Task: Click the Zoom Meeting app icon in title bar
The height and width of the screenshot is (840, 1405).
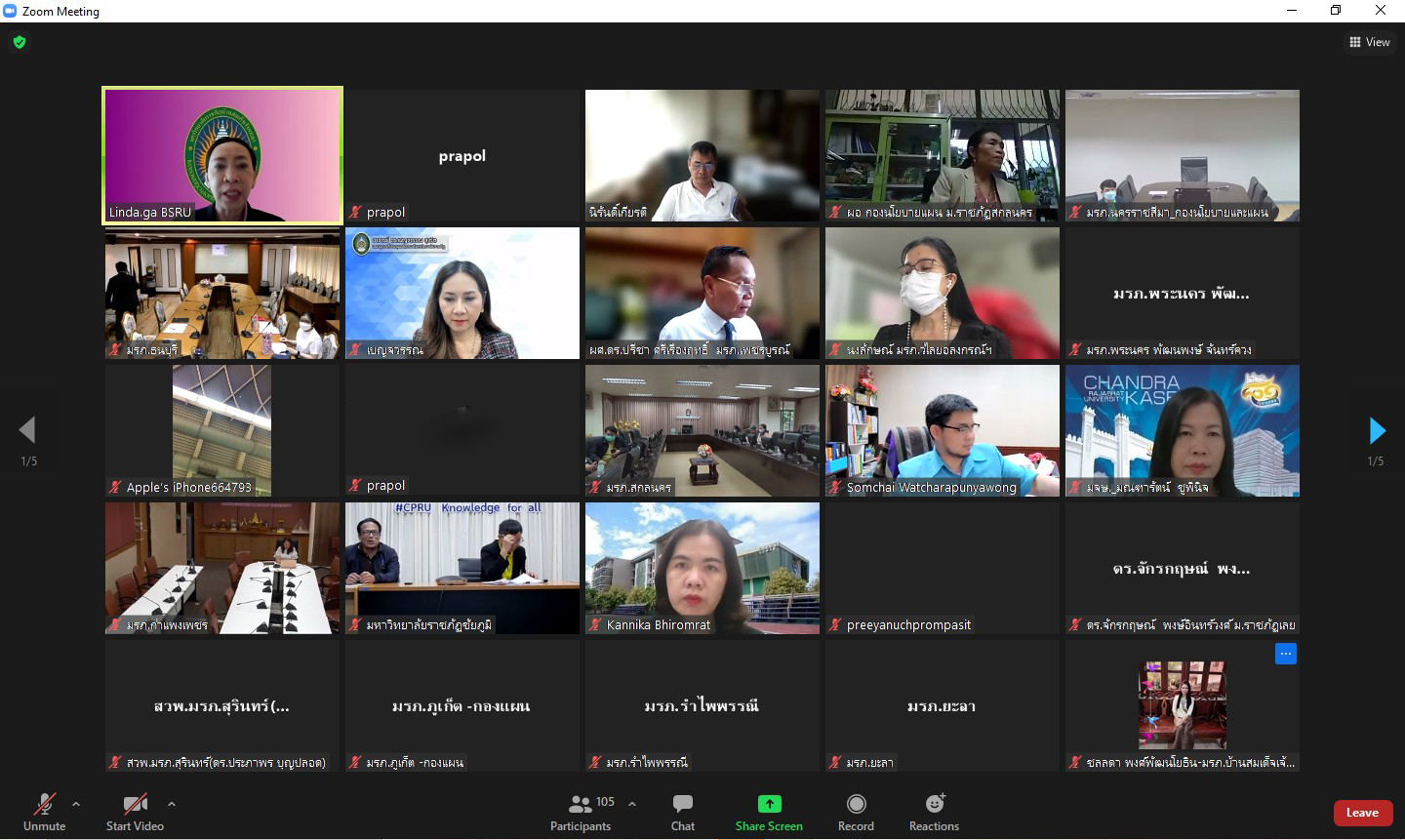Action: coord(11,11)
